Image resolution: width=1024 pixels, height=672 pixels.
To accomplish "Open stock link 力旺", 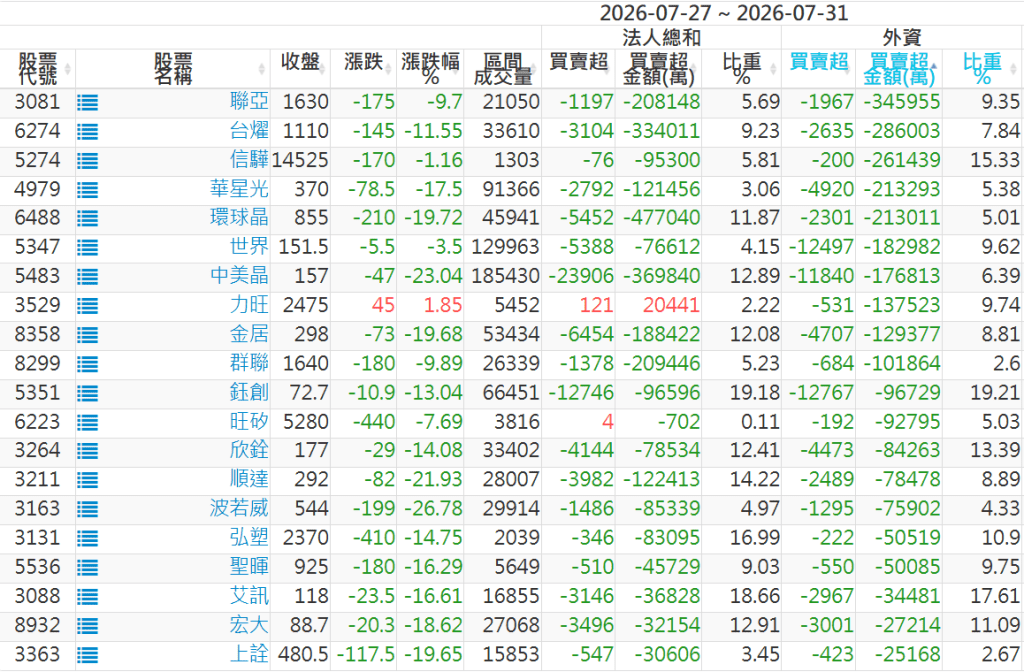I will pyautogui.click(x=249, y=305).
